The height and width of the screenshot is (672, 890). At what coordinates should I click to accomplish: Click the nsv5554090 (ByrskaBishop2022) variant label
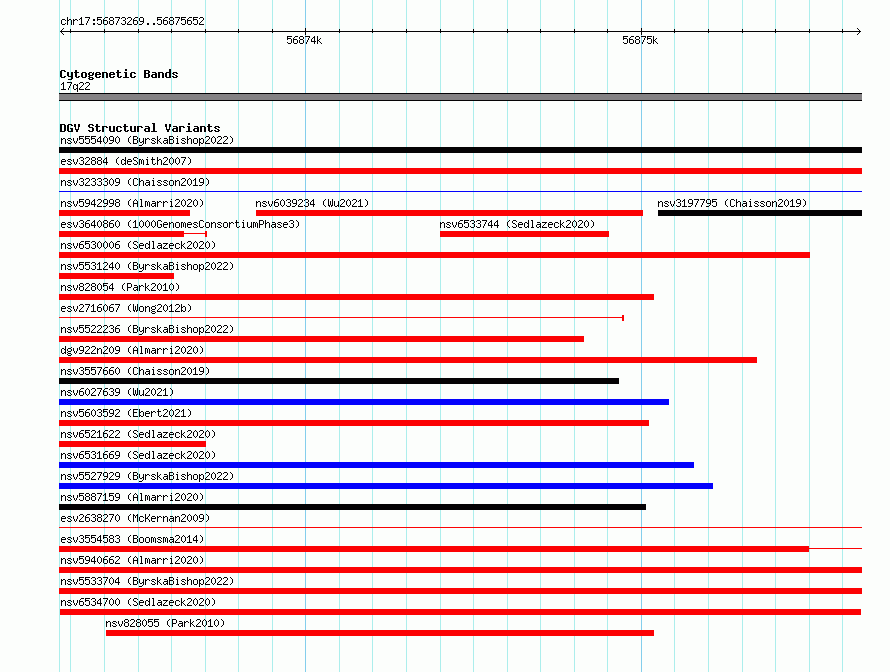[147, 140]
